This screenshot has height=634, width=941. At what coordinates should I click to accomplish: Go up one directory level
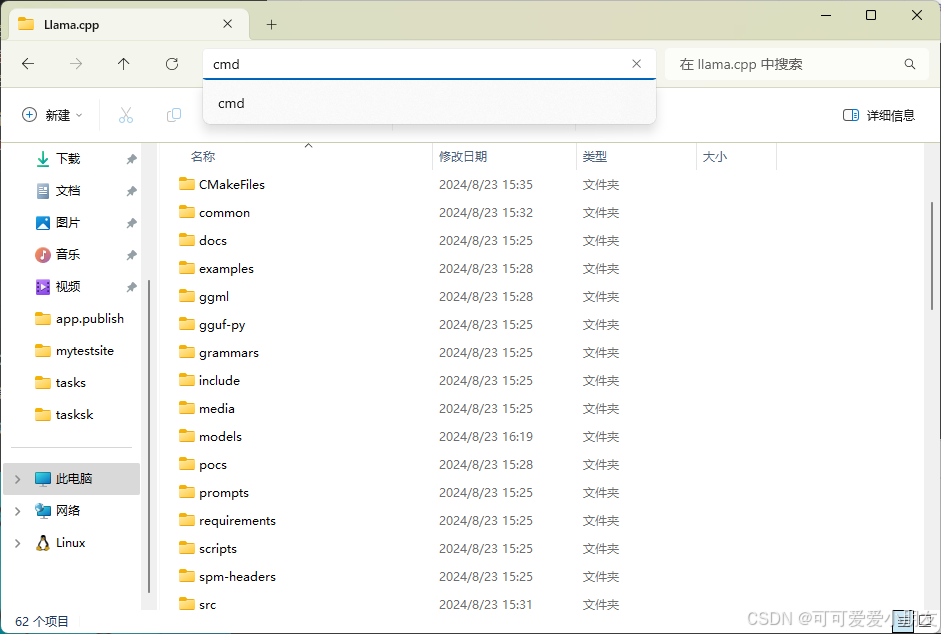[124, 64]
